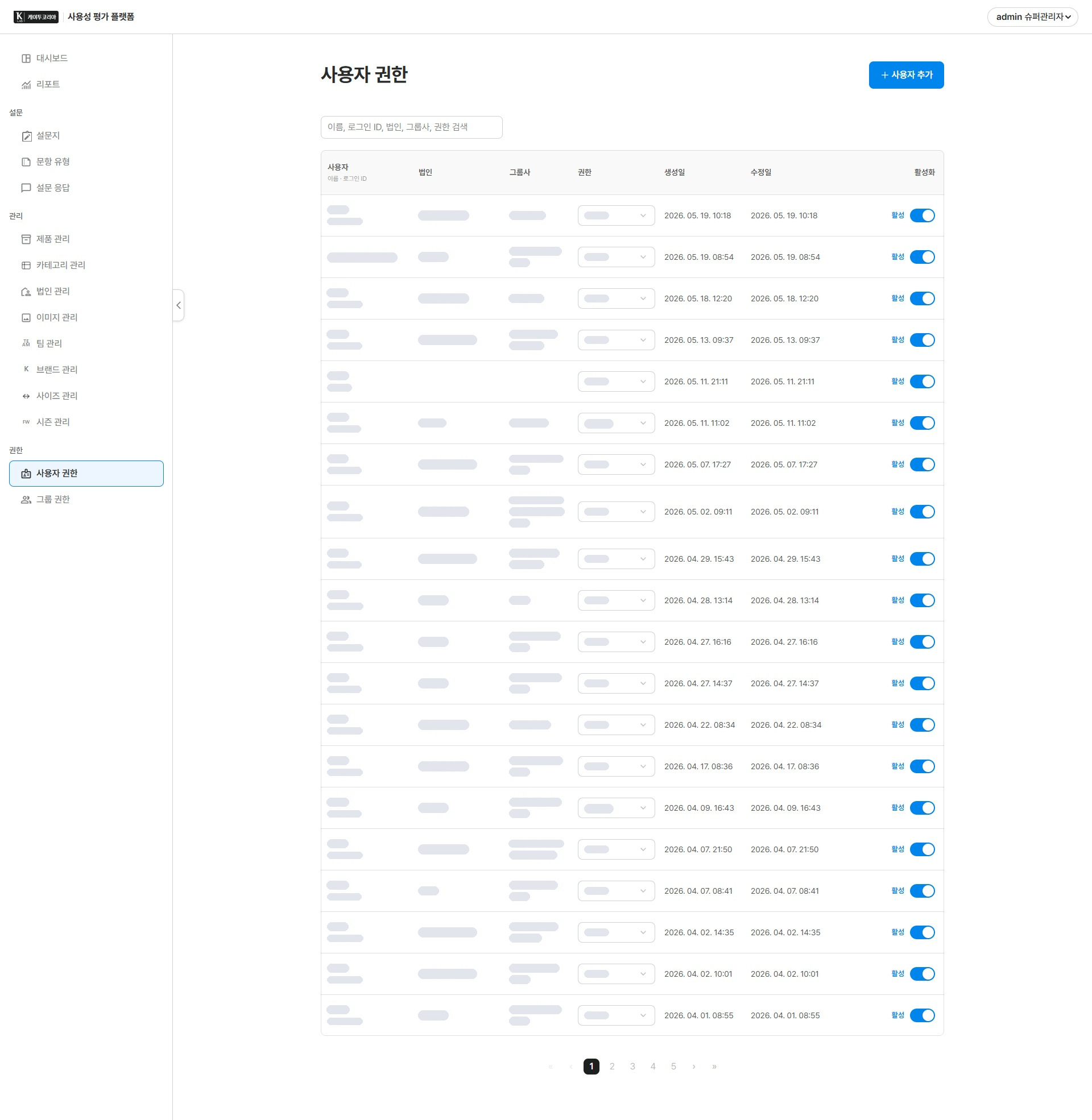Screen dimensions: 1092x1120
Task: Go to the previous page with single arrow
Action: (570, 1067)
